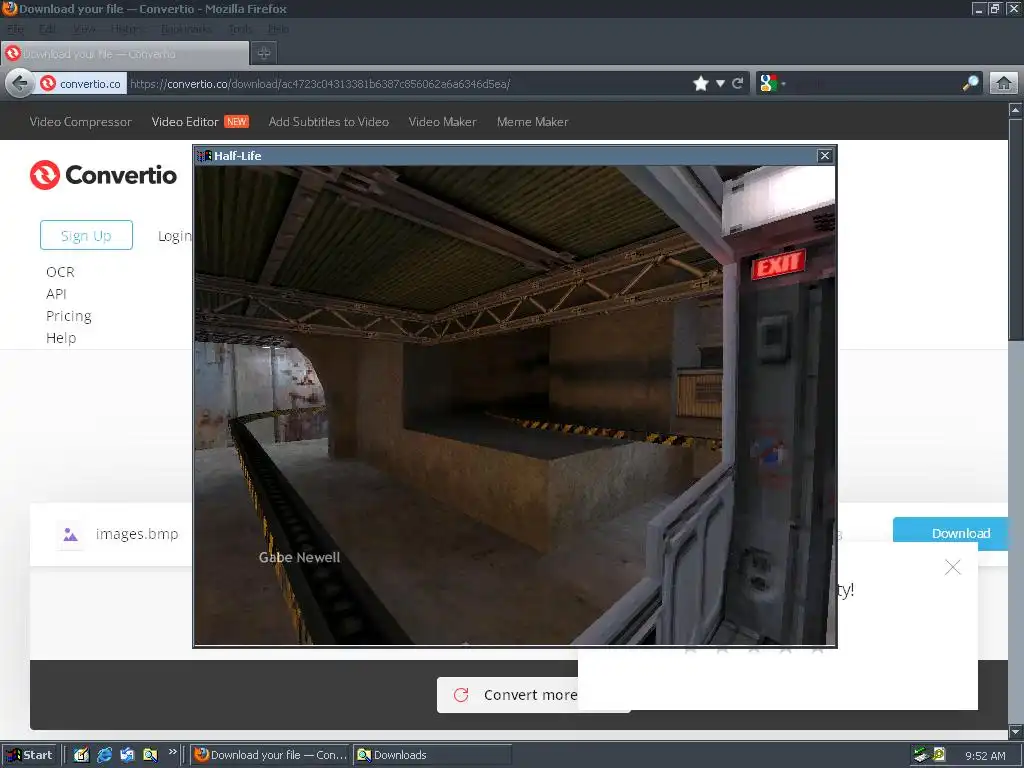Open the View menu in Firefox
The image size is (1024, 768).
point(84,29)
